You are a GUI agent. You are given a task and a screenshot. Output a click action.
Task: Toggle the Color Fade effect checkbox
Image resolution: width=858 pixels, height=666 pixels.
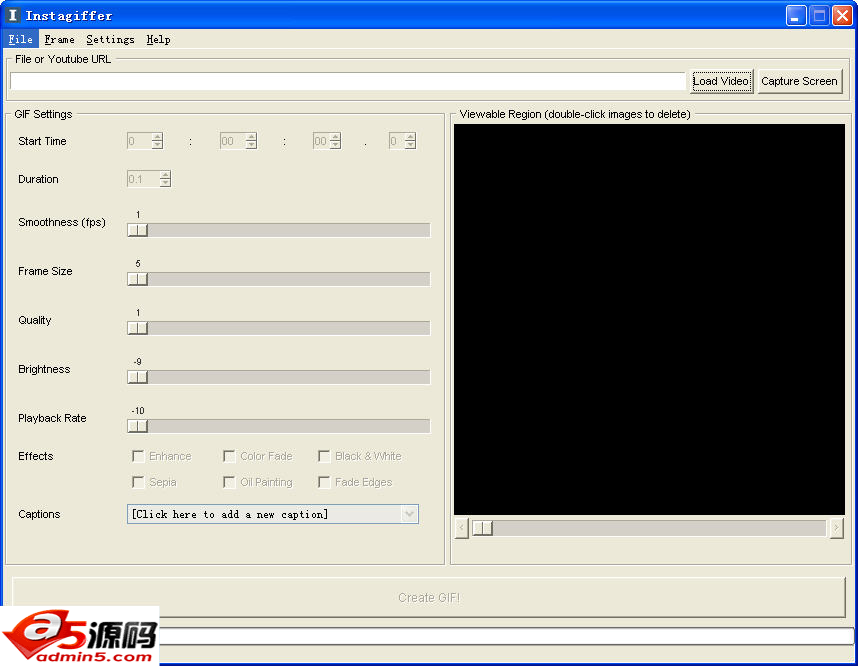(229, 456)
